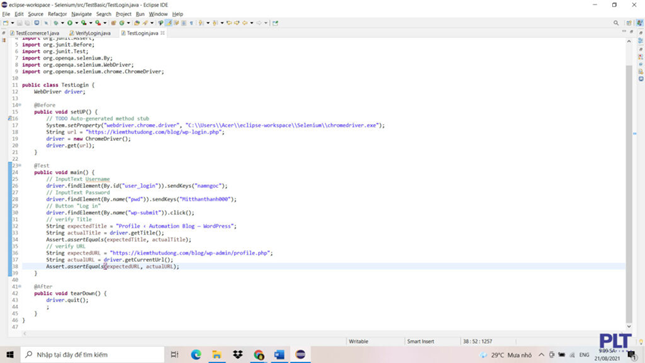645x363 pixels.
Task: Open the Navigate menu
Action: pos(81,14)
